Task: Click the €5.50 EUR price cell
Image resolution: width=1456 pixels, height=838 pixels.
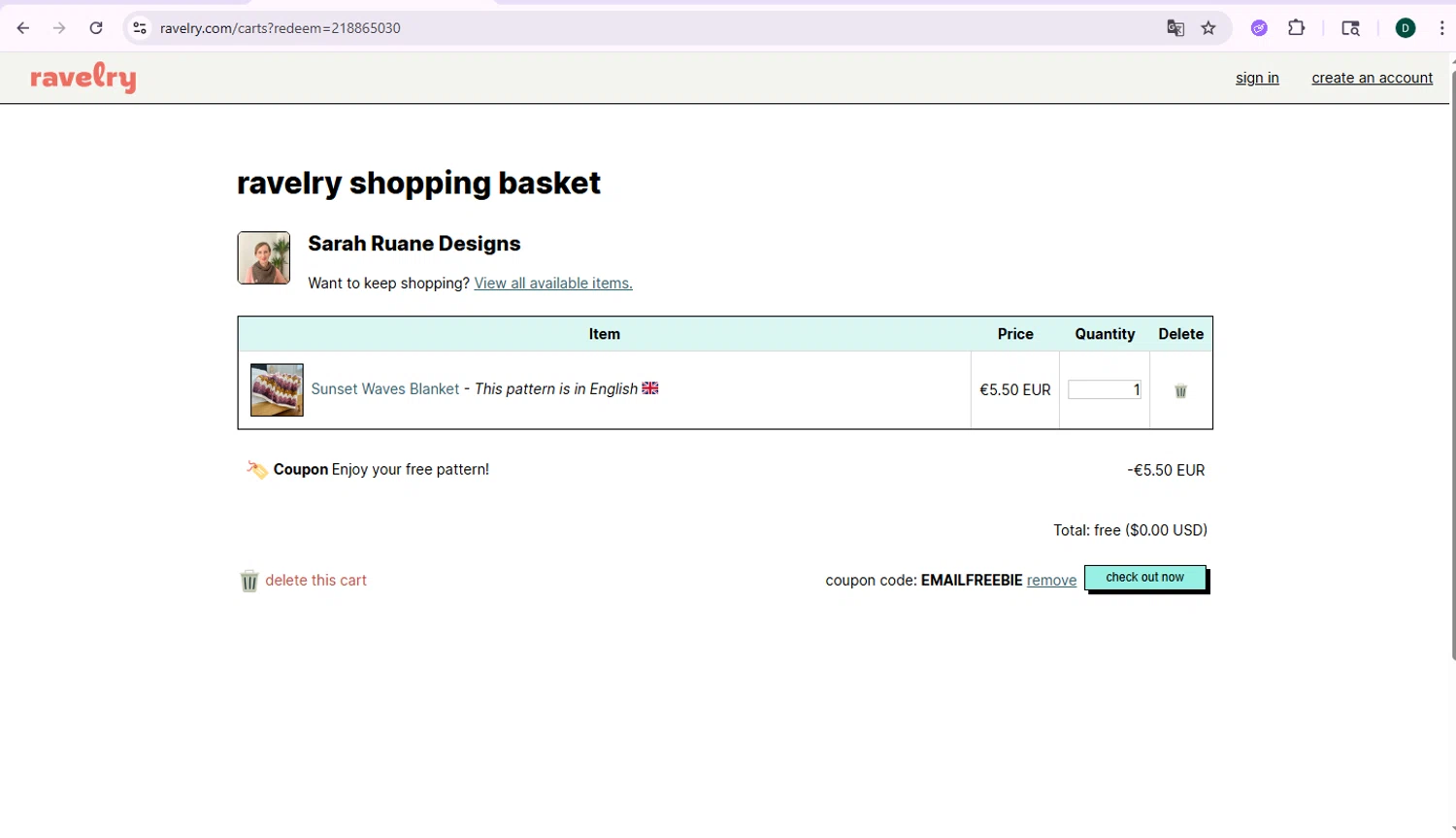Action: pos(1014,389)
